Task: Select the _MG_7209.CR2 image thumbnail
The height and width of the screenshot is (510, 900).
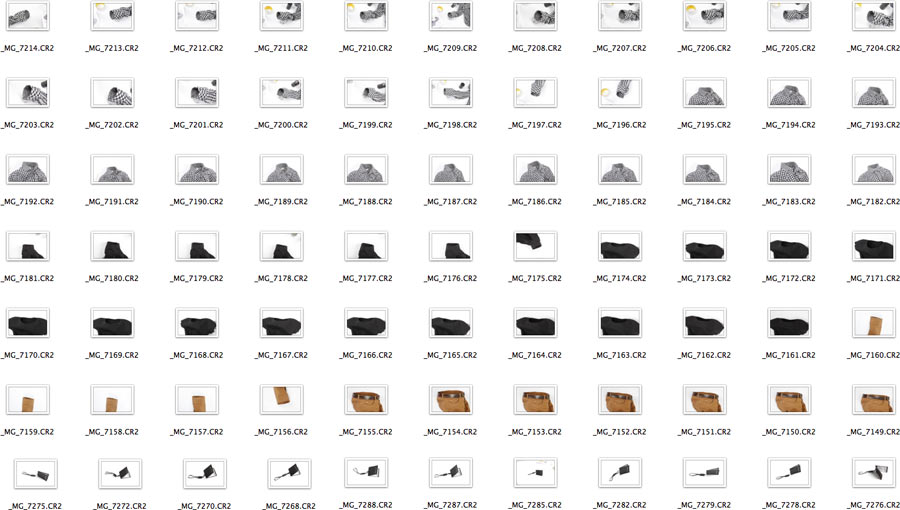Action: click(451, 17)
